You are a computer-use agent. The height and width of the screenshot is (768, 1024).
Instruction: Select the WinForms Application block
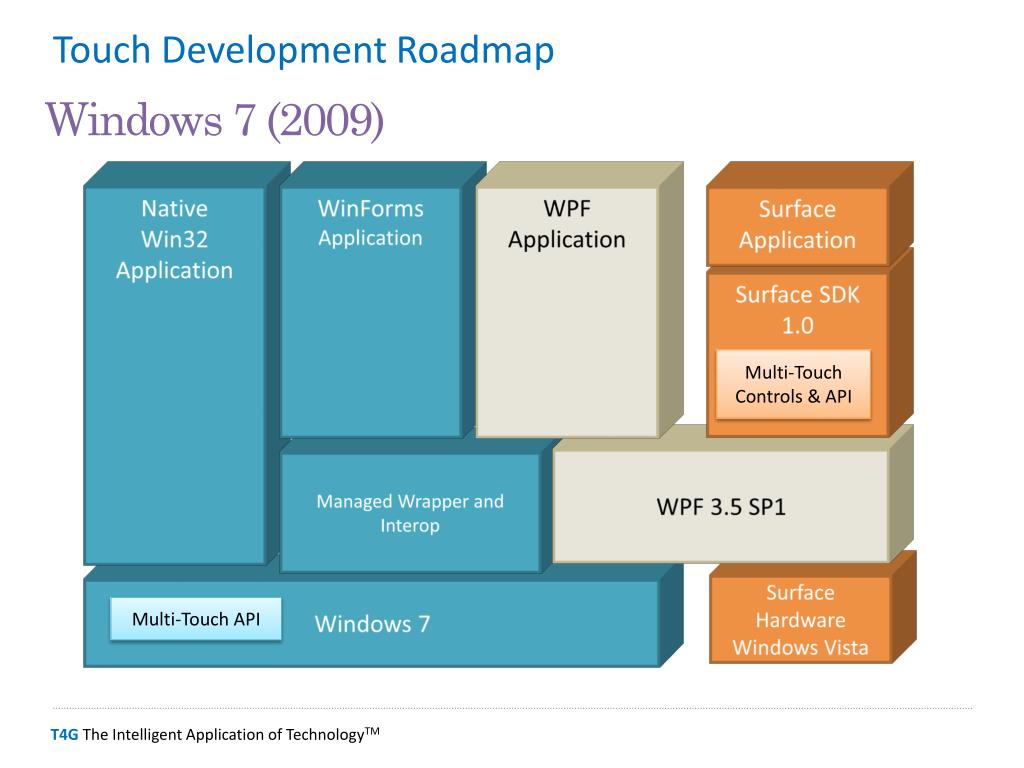point(370,312)
